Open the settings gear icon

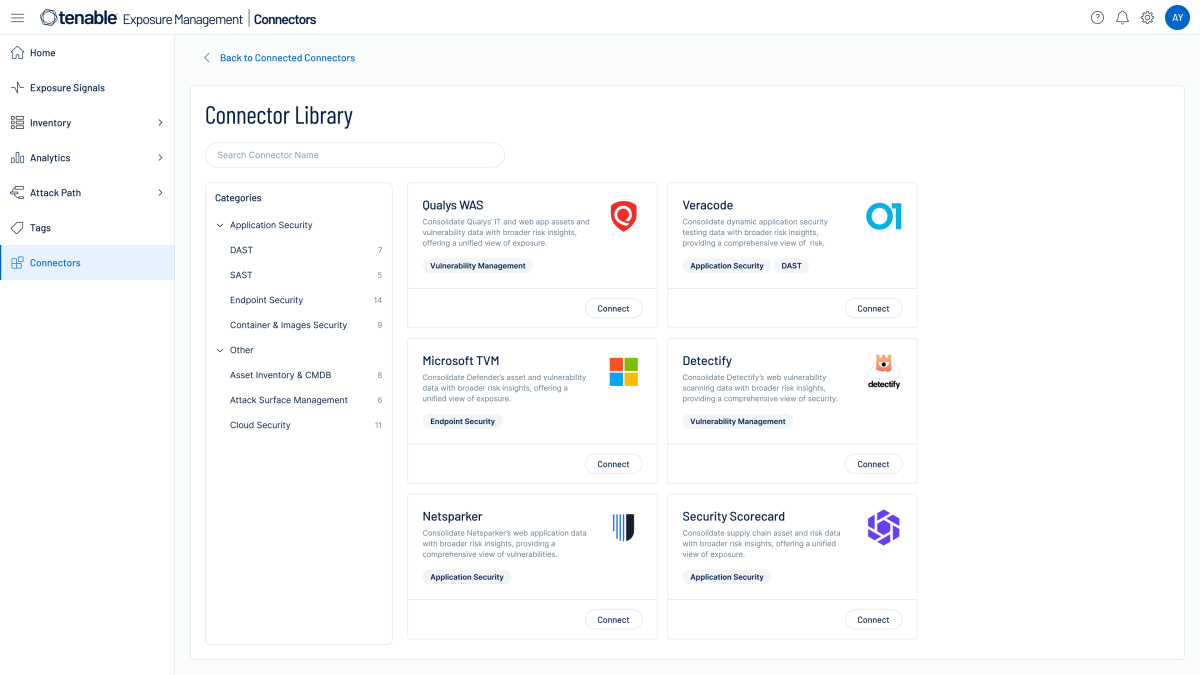pyautogui.click(x=1147, y=18)
